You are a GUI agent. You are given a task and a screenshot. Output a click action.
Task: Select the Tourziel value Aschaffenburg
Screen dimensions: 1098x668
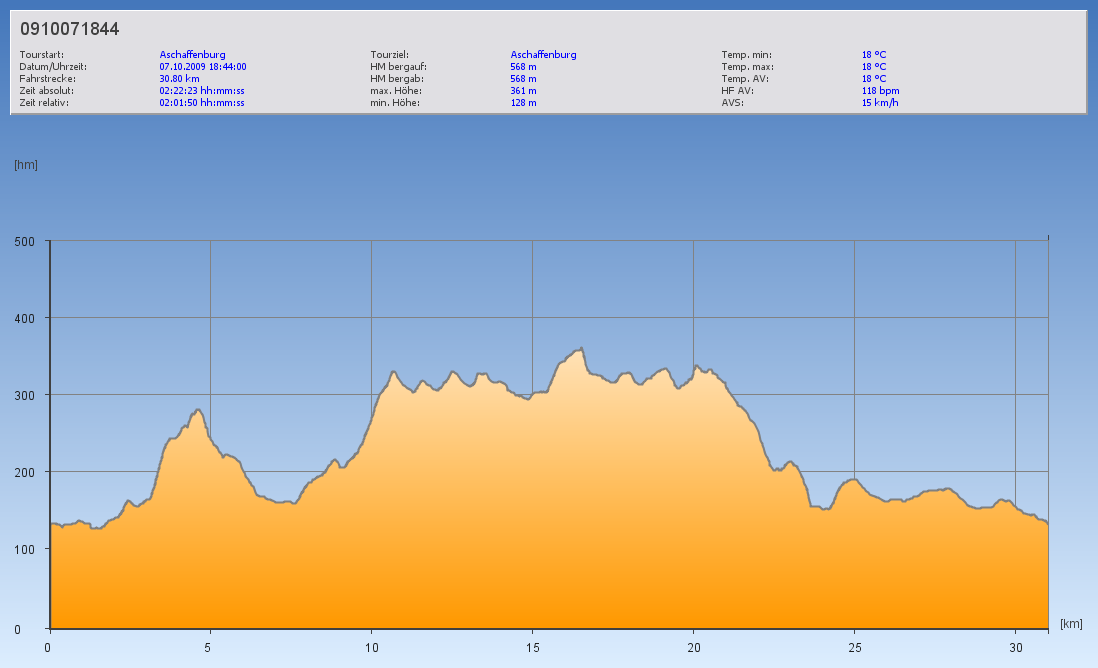543,55
